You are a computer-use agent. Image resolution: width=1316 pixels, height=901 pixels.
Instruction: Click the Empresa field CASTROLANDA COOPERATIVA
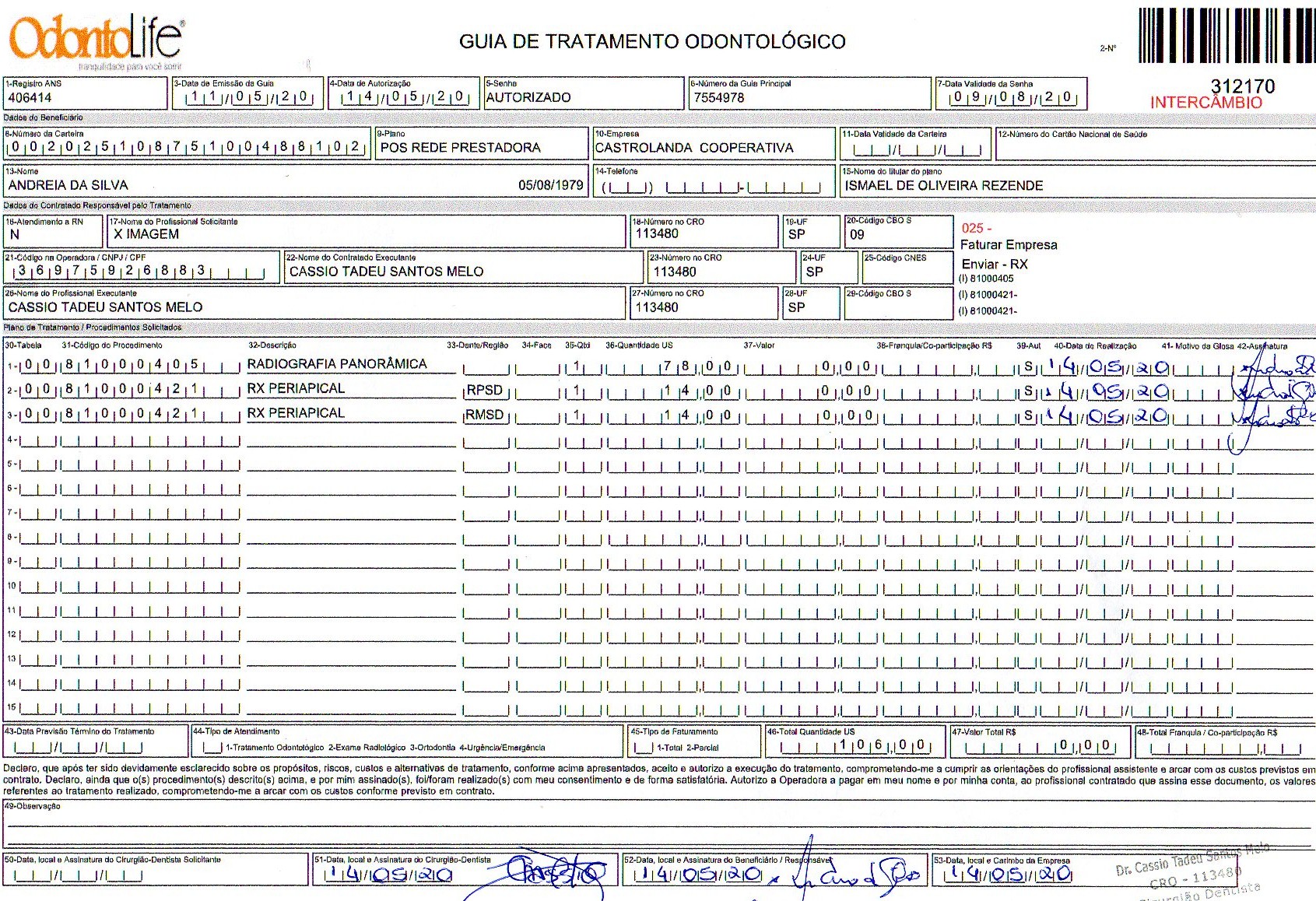coord(693,148)
